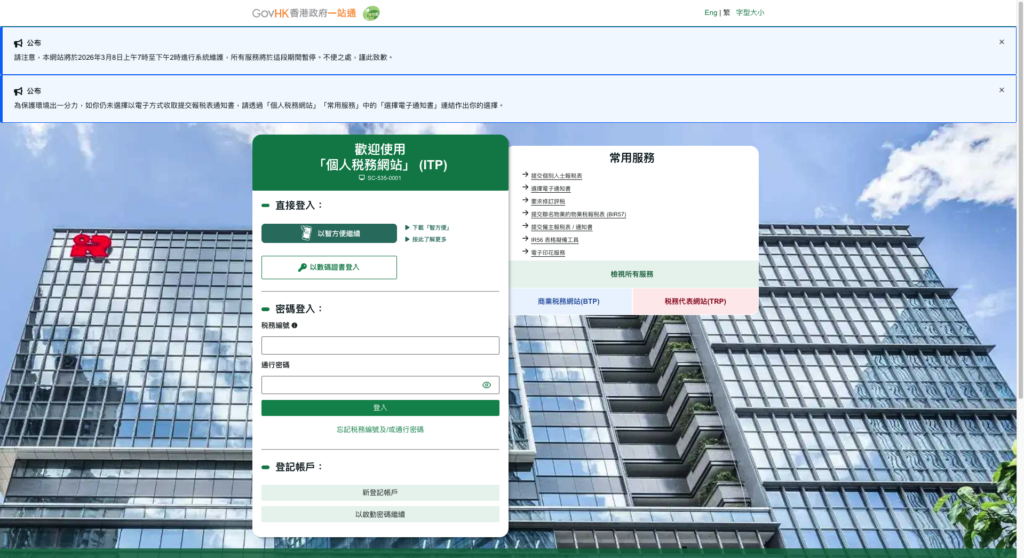Screen dimensions: 1024x558
Task: Click 新登記帳戶 button
Action: pos(380,493)
